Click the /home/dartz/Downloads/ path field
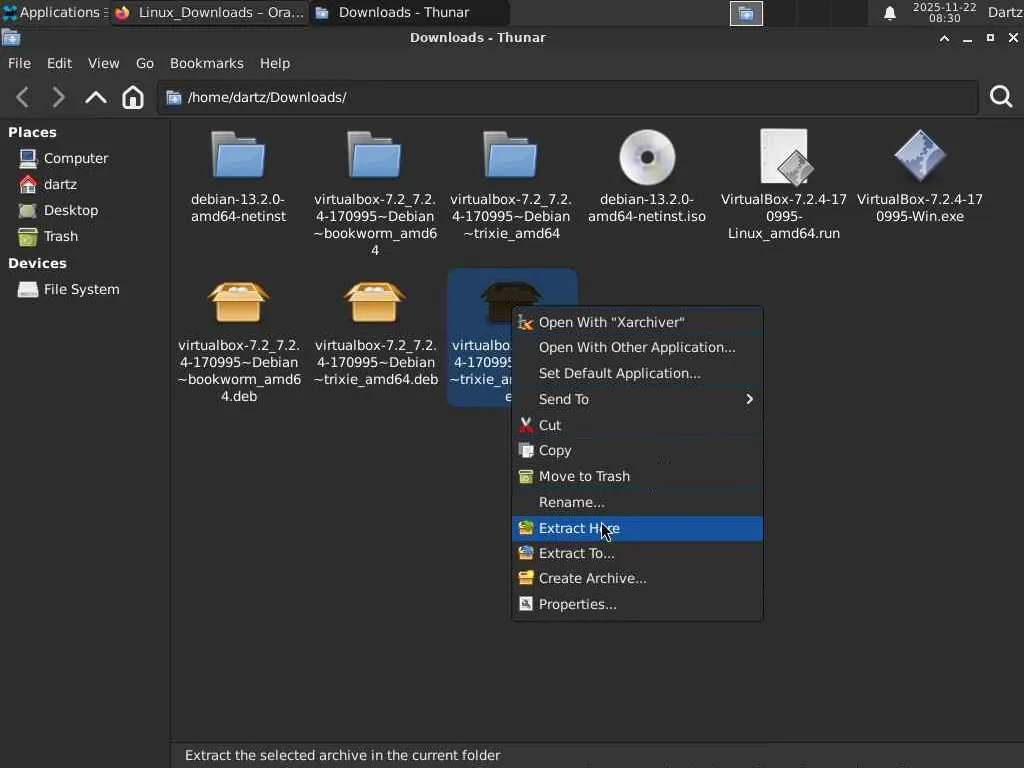The image size is (1024, 768). 567,97
